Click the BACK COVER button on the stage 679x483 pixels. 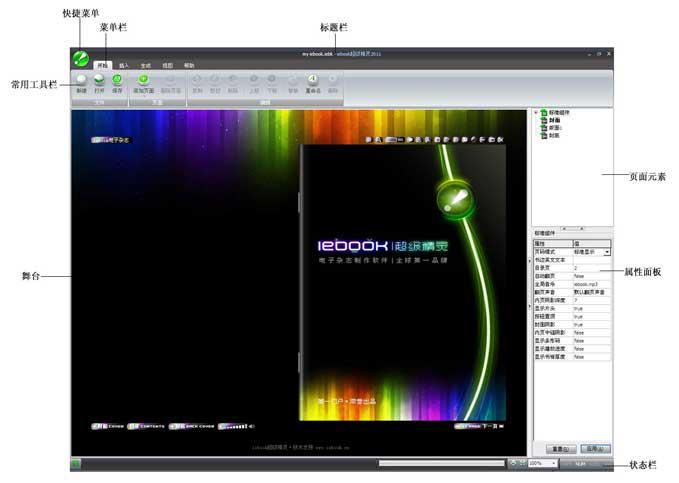pyautogui.click(x=191, y=426)
